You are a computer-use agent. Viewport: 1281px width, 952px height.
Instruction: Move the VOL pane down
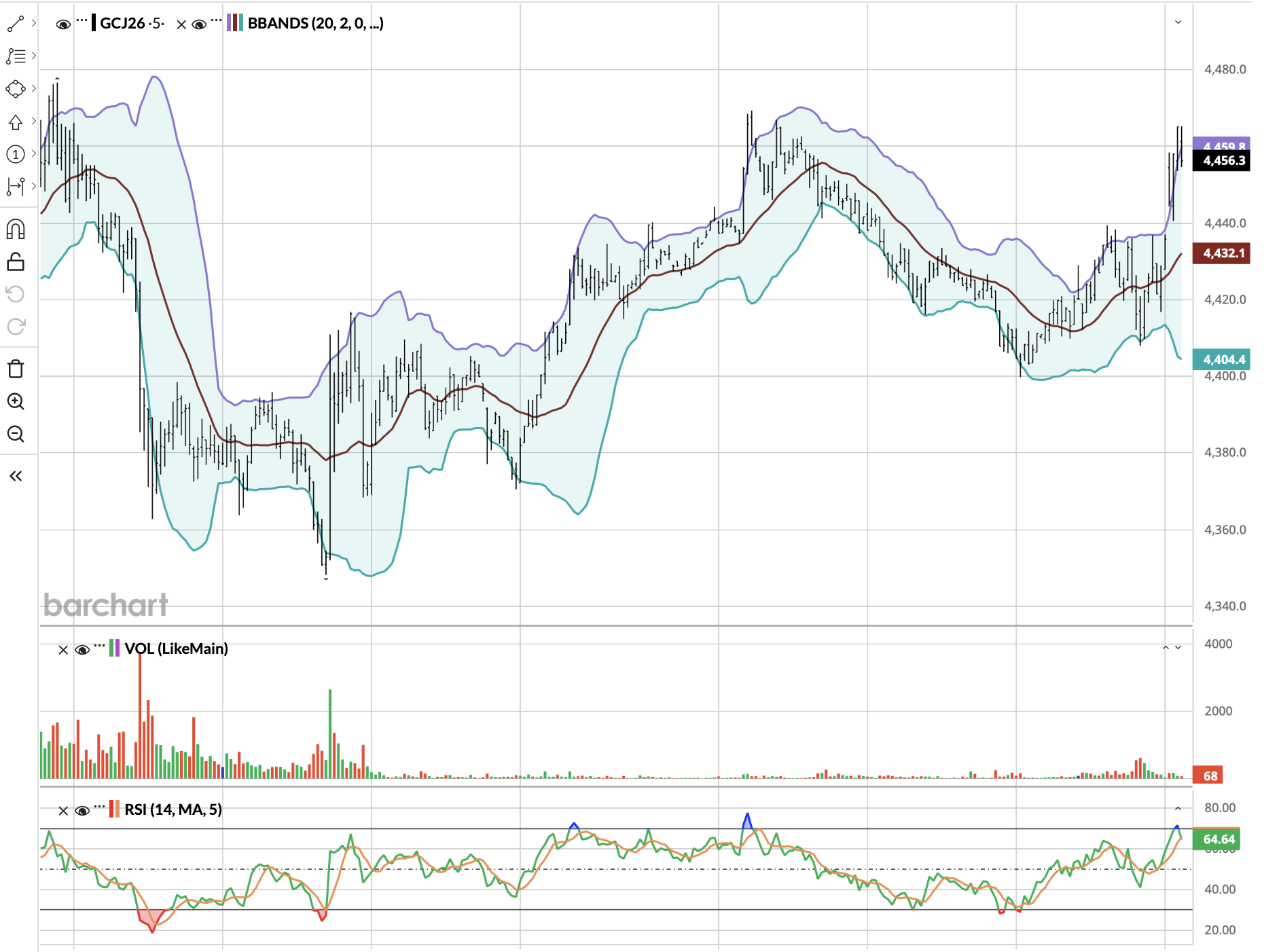click(x=1178, y=648)
